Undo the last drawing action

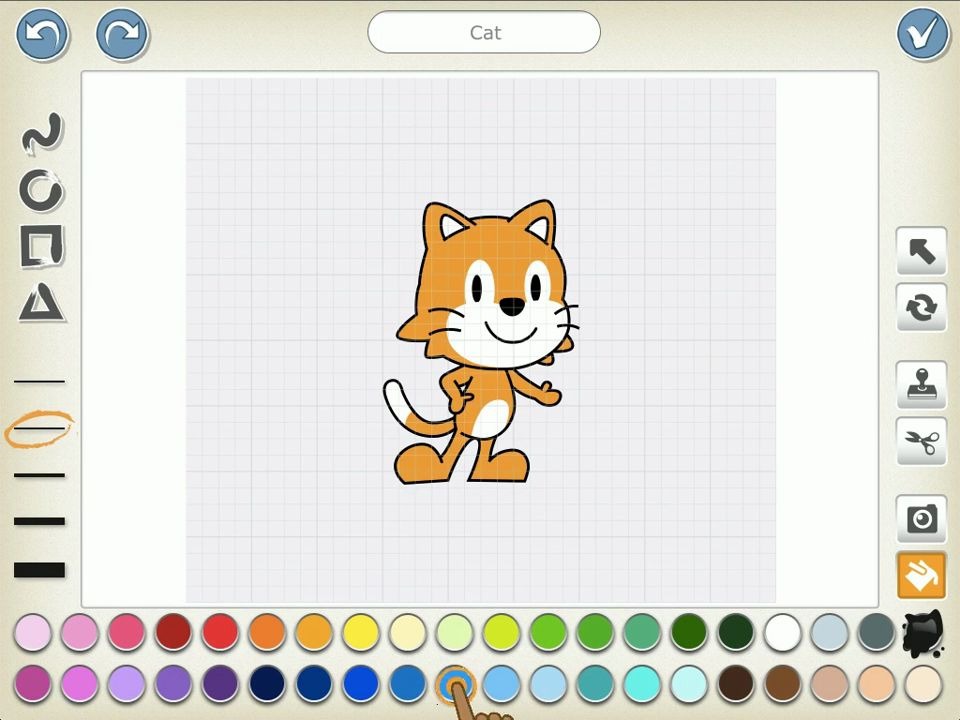pos(42,33)
